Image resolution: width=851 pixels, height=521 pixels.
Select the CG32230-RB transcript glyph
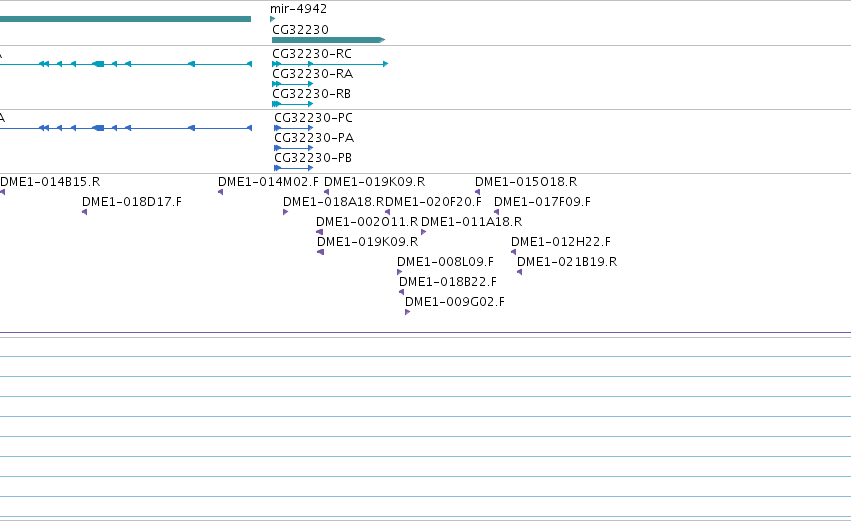[293, 104]
